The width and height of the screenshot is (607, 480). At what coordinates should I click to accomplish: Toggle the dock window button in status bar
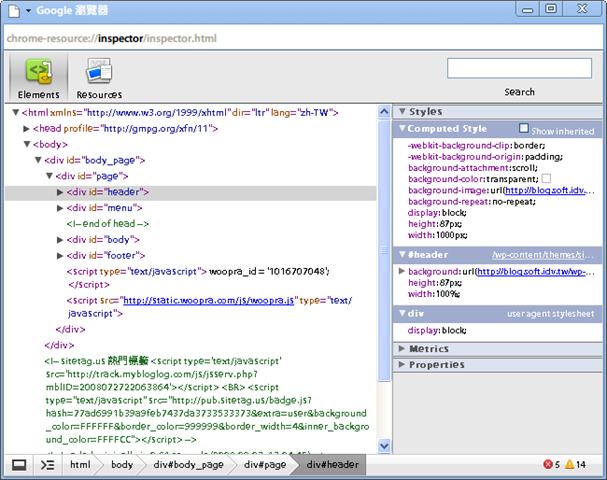pos(19,465)
